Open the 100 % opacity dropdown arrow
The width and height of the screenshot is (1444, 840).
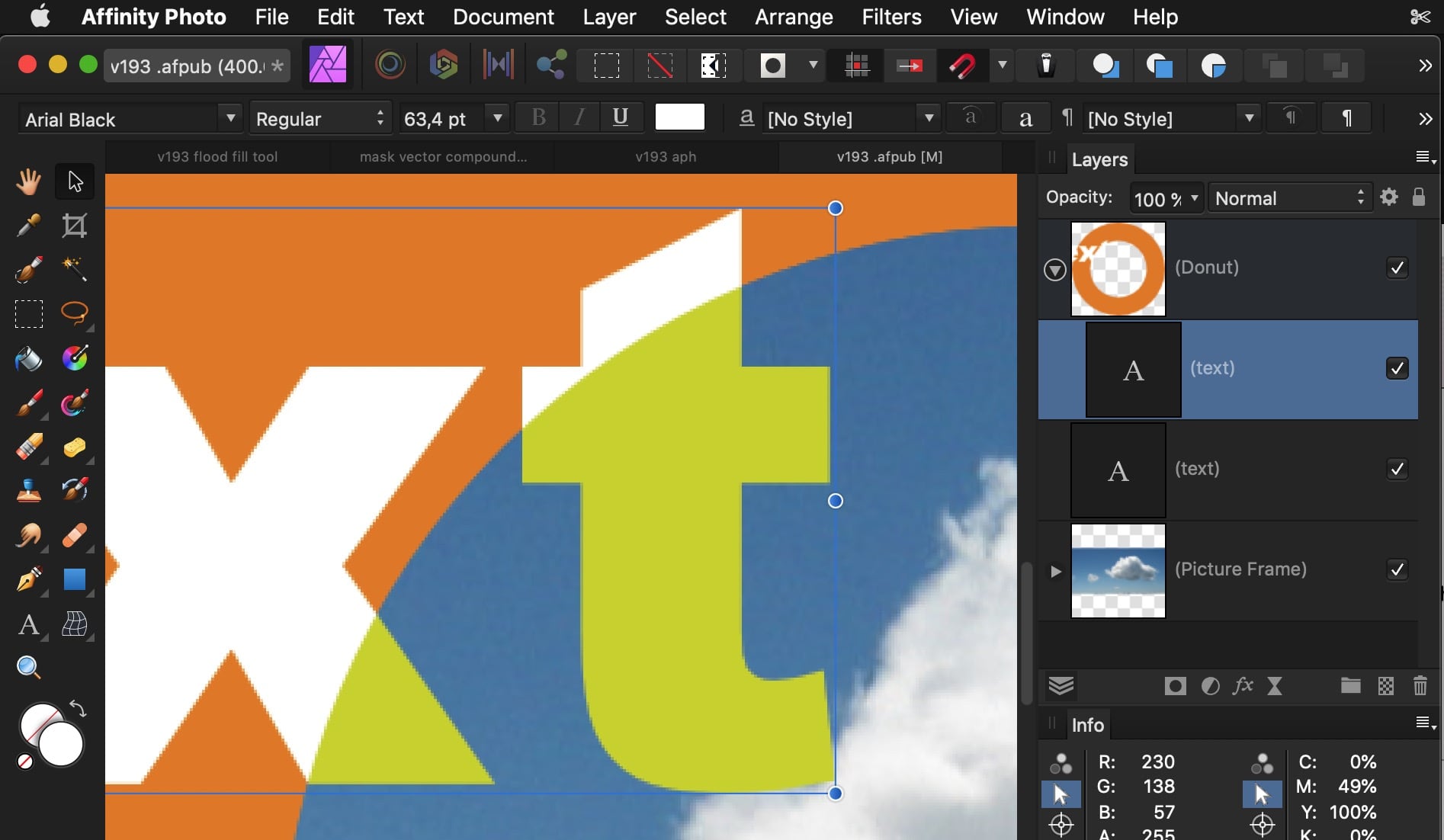tap(1194, 198)
